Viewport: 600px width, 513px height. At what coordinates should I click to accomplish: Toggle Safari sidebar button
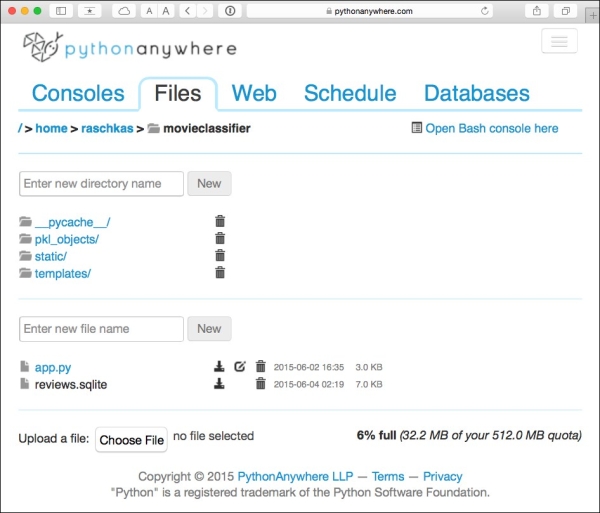point(61,11)
